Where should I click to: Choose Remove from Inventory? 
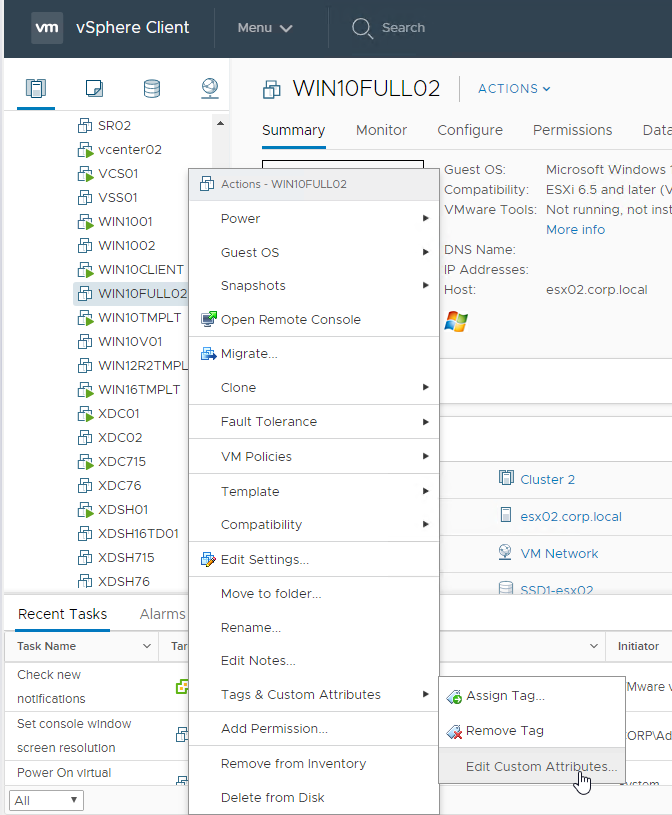pyautogui.click(x=314, y=764)
